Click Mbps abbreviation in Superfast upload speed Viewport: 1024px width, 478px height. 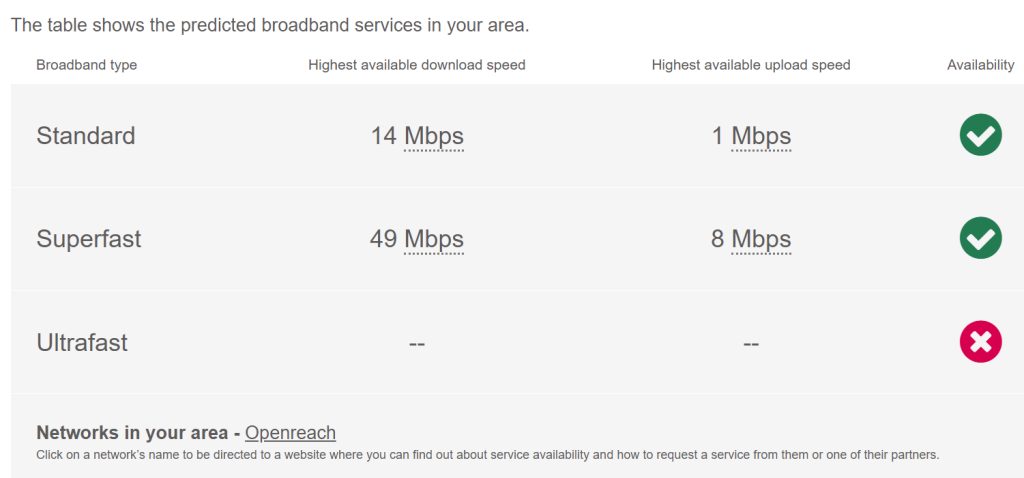[x=761, y=239]
